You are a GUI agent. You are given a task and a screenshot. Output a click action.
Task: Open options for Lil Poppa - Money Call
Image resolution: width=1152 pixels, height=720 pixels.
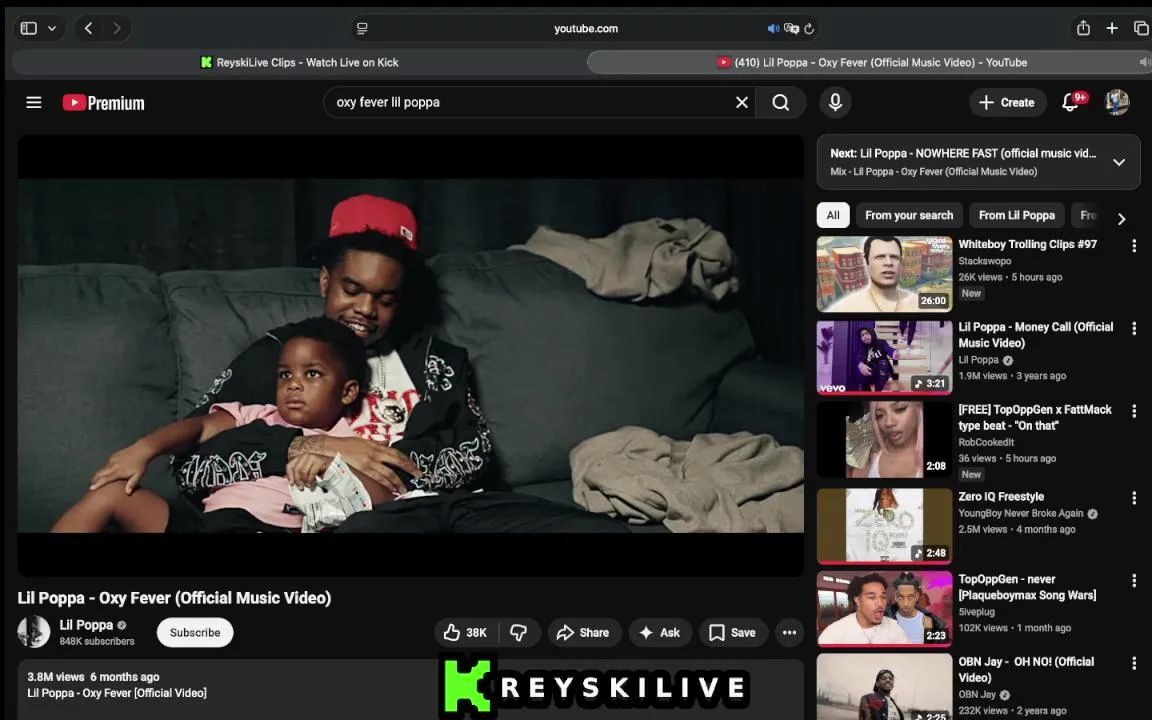(1134, 328)
